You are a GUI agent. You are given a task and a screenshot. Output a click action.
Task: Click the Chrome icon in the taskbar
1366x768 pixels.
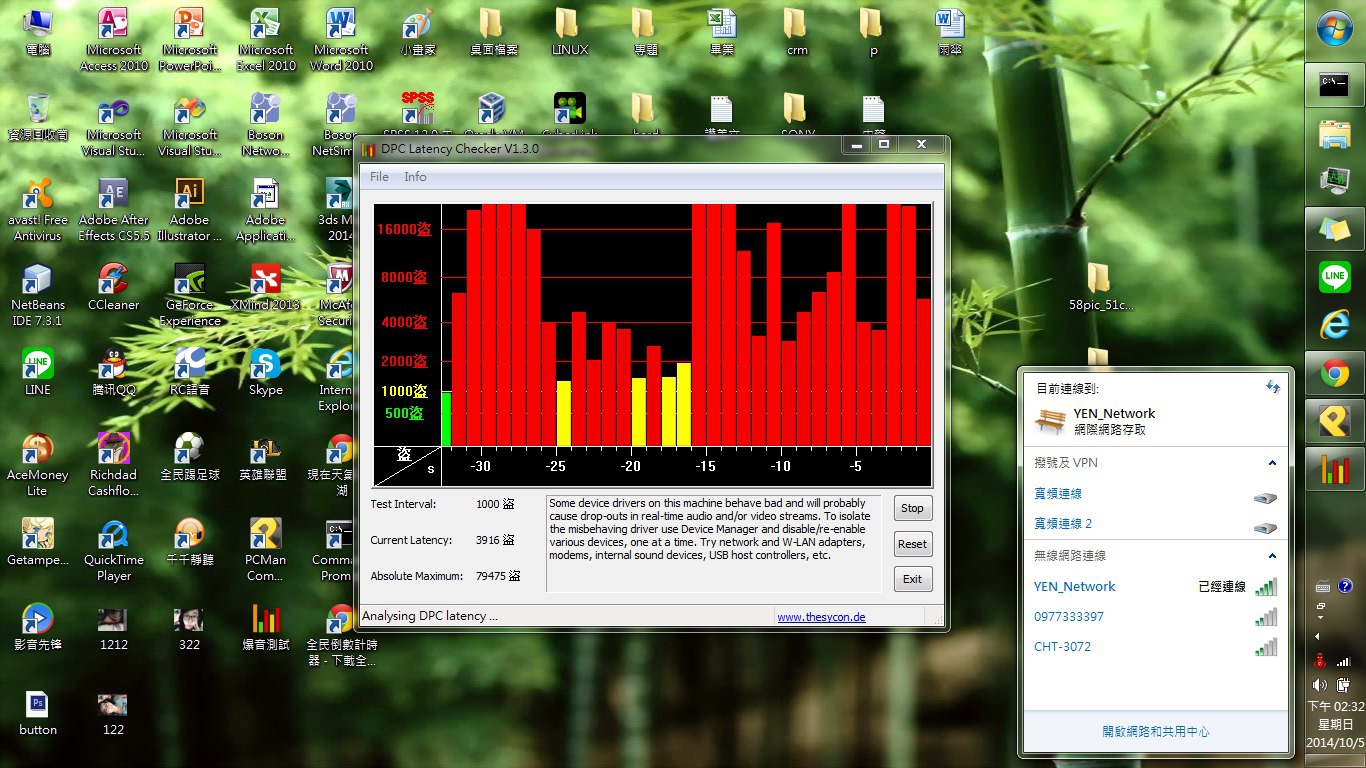pyautogui.click(x=1335, y=373)
